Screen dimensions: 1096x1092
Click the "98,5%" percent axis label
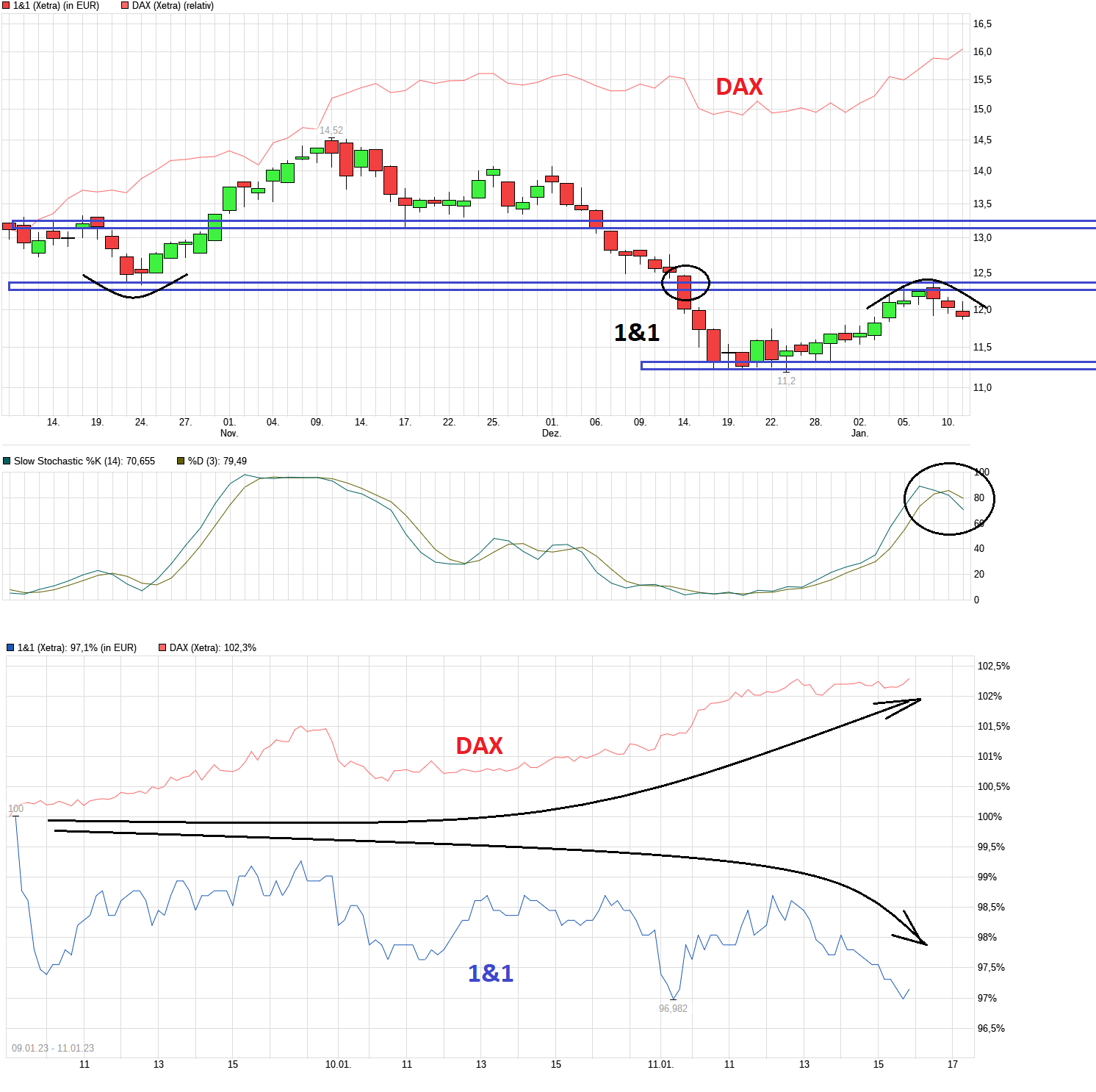point(991,908)
